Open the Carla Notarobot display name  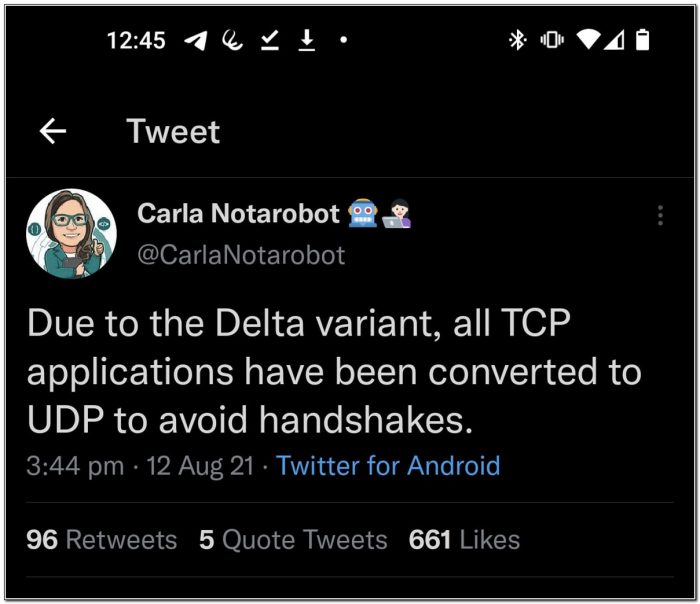tap(237, 214)
